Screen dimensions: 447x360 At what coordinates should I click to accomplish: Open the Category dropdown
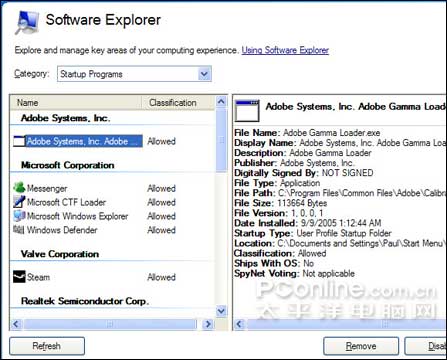pyautogui.click(x=134, y=74)
